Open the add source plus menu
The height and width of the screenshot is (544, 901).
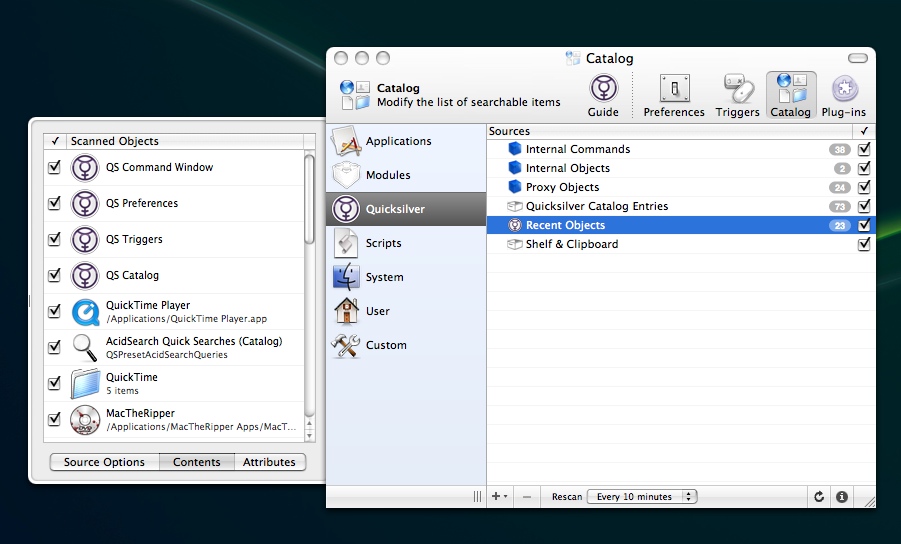[499, 496]
